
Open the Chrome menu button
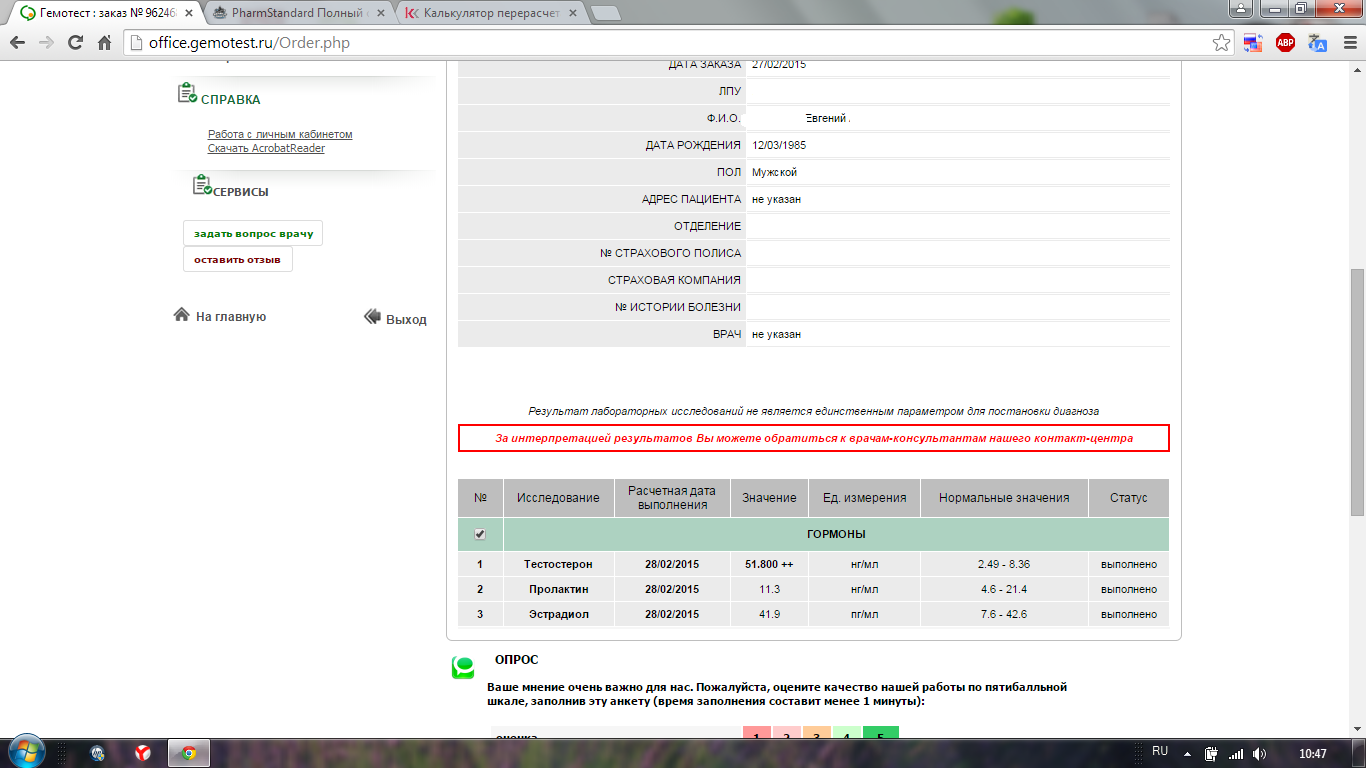coord(1348,43)
